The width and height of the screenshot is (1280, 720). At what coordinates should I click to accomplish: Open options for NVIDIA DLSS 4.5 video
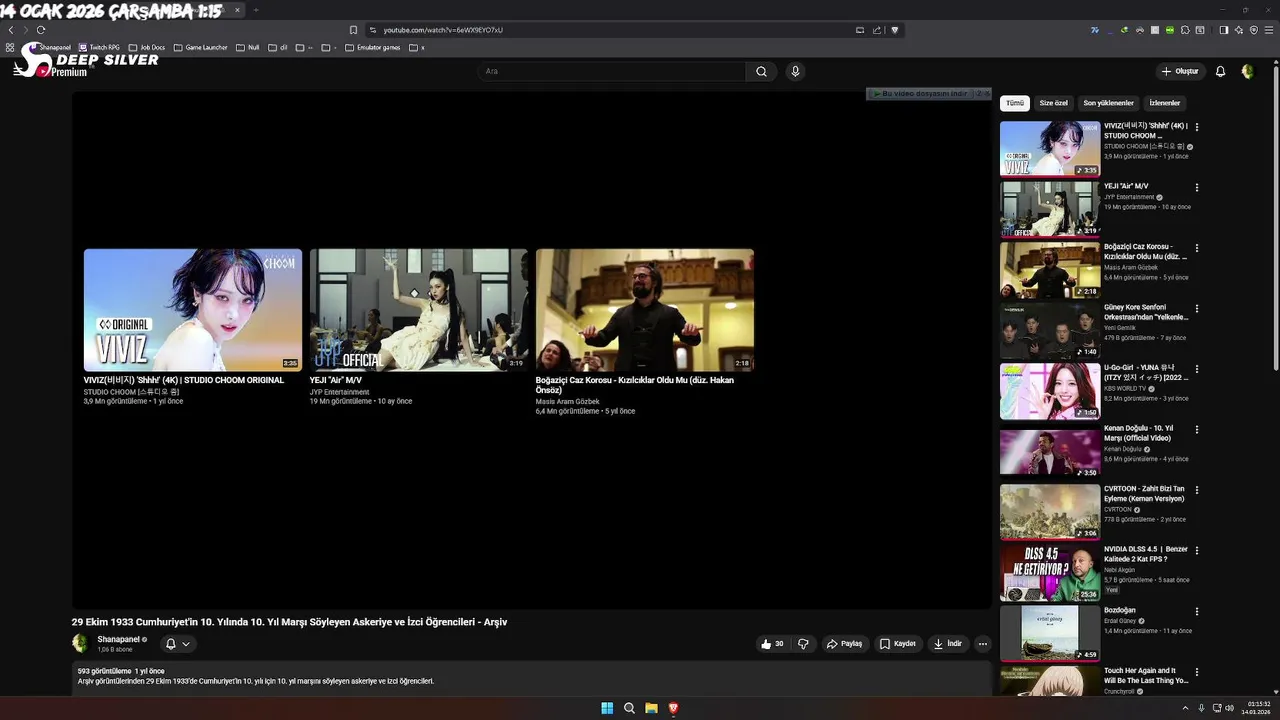tap(1196, 550)
